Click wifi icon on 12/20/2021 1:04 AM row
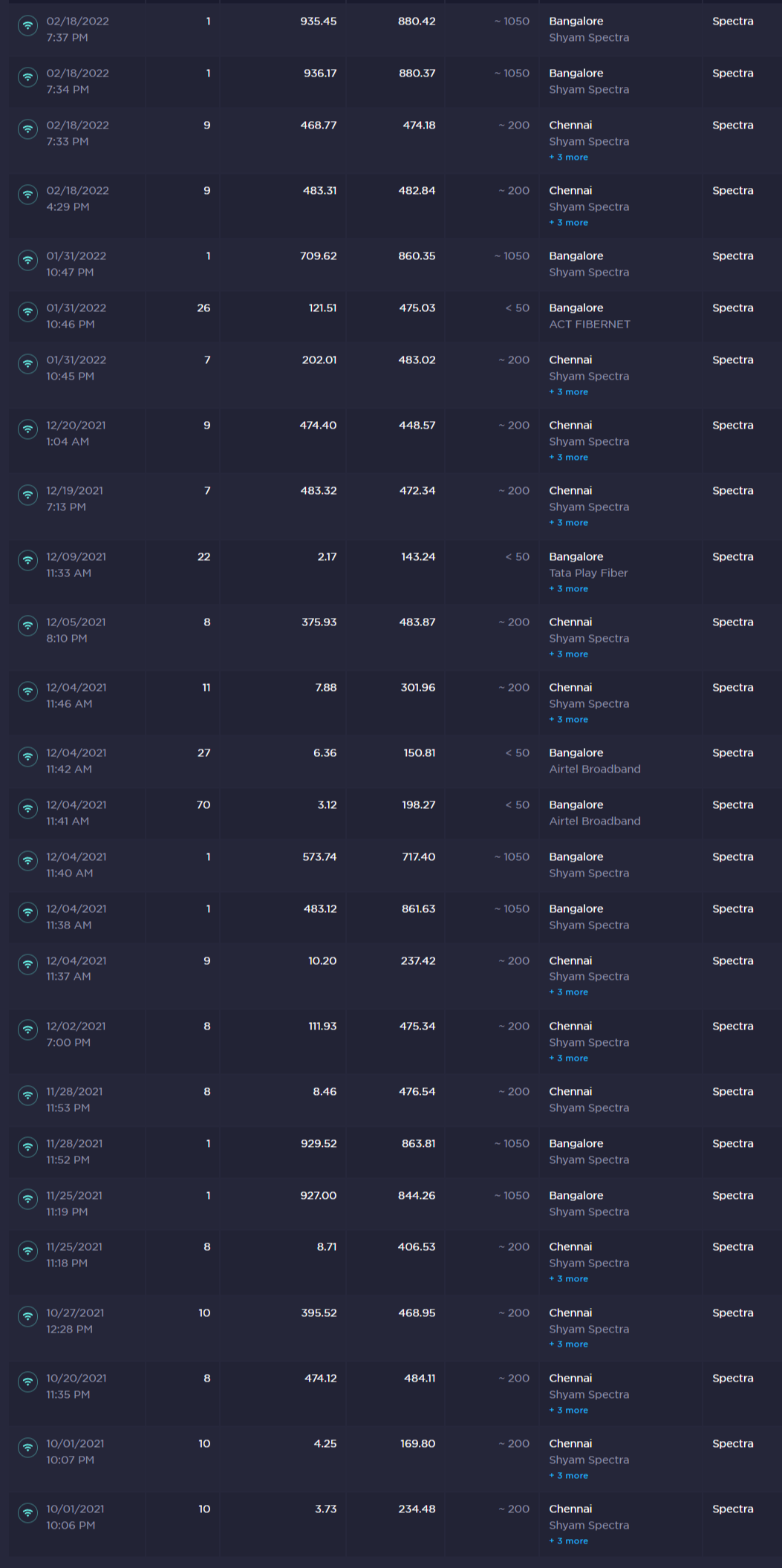The height and width of the screenshot is (1568, 782). (28, 429)
